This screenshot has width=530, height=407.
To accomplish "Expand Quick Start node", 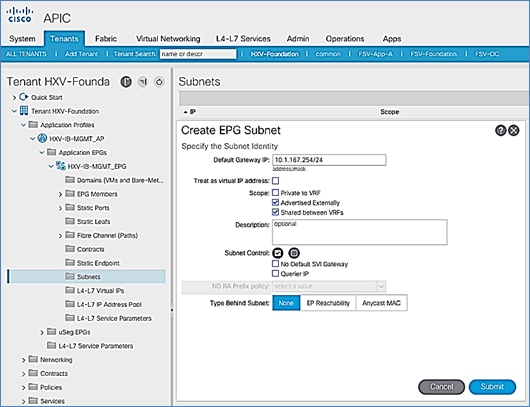I will coord(14,98).
